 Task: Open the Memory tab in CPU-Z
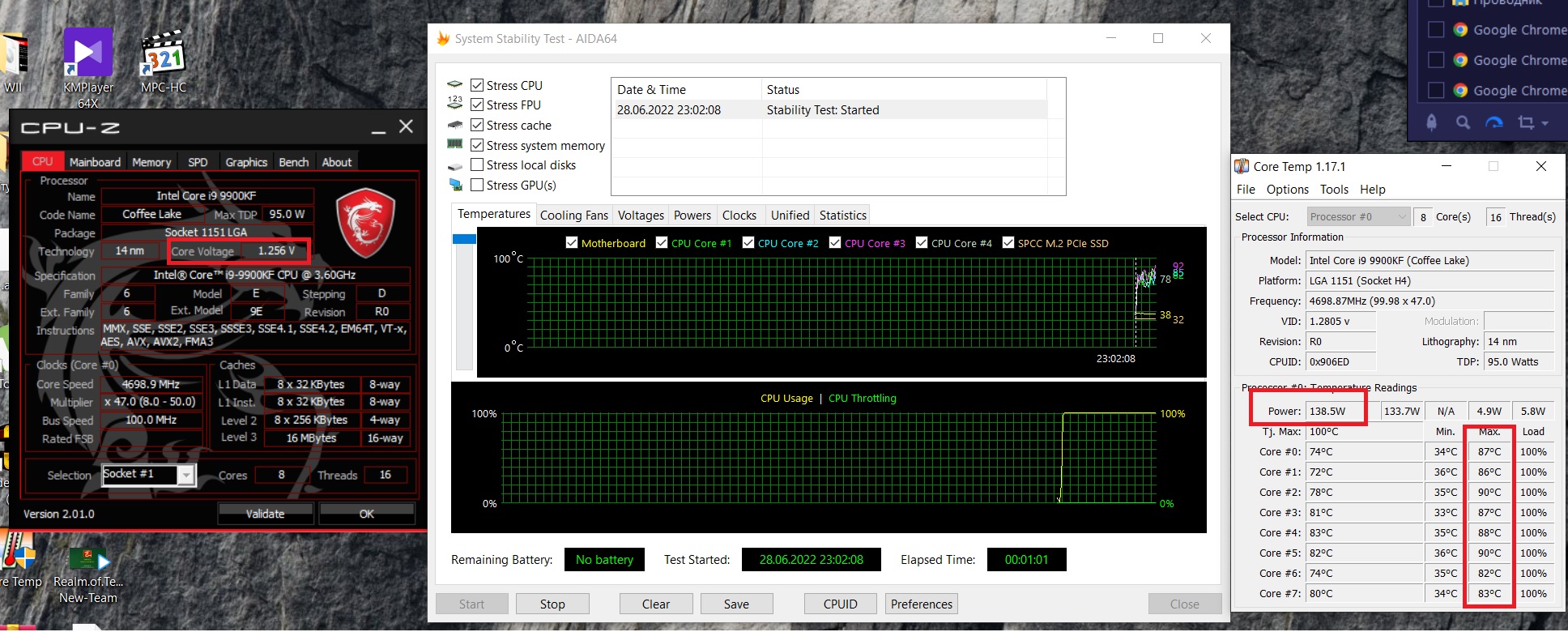pos(151,162)
